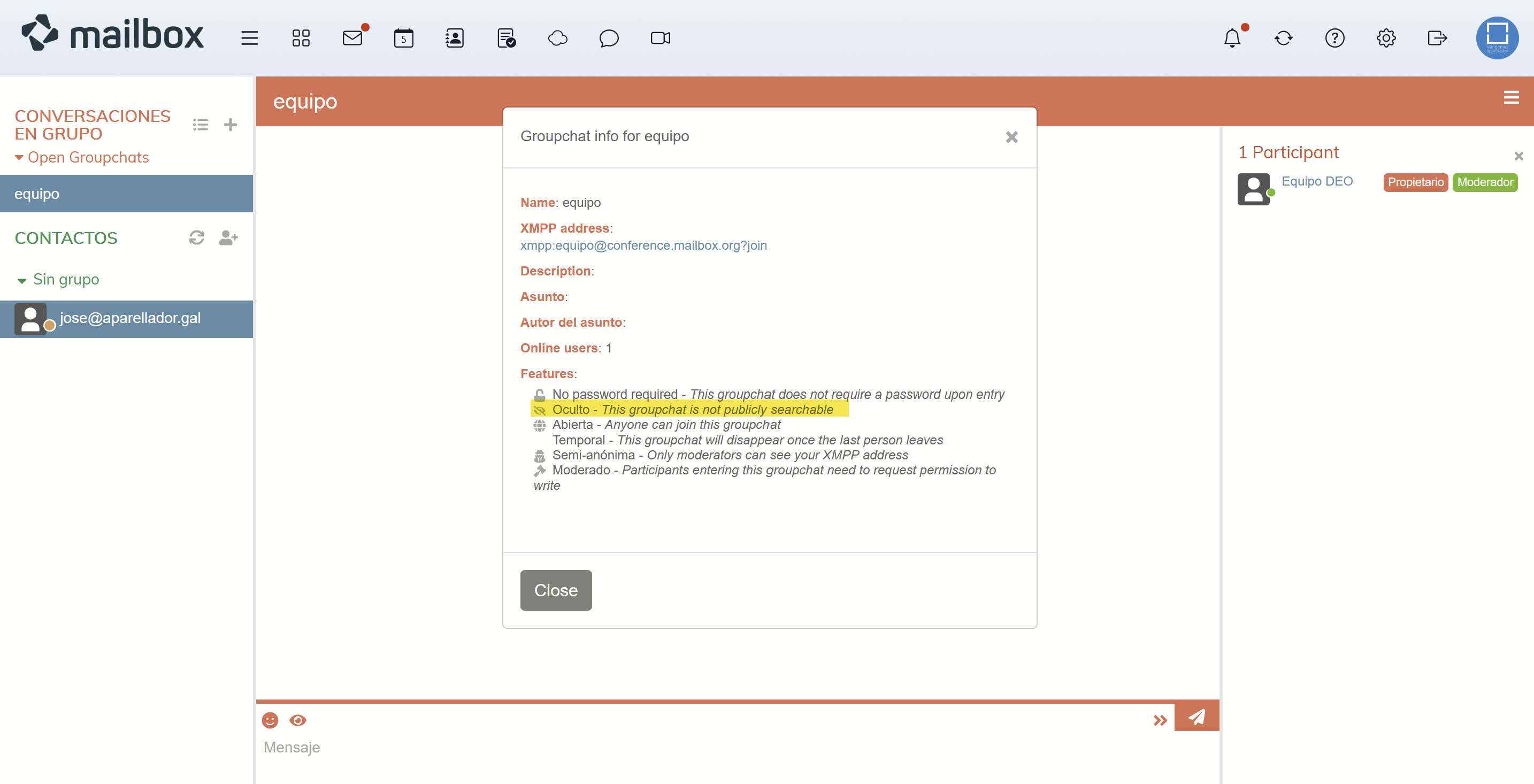The width and height of the screenshot is (1534, 784).
Task: Click the double-arrow toggle beside send
Action: pos(1160,720)
